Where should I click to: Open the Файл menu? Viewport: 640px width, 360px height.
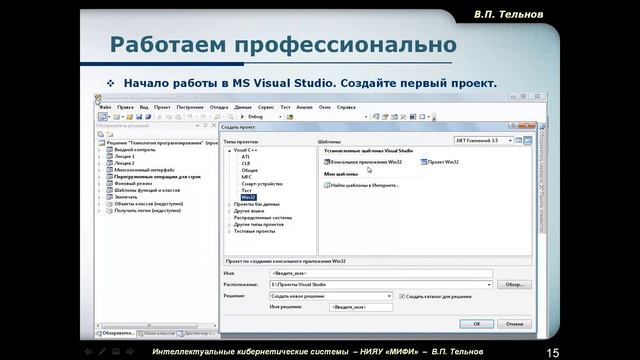pyautogui.click(x=105, y=107)
